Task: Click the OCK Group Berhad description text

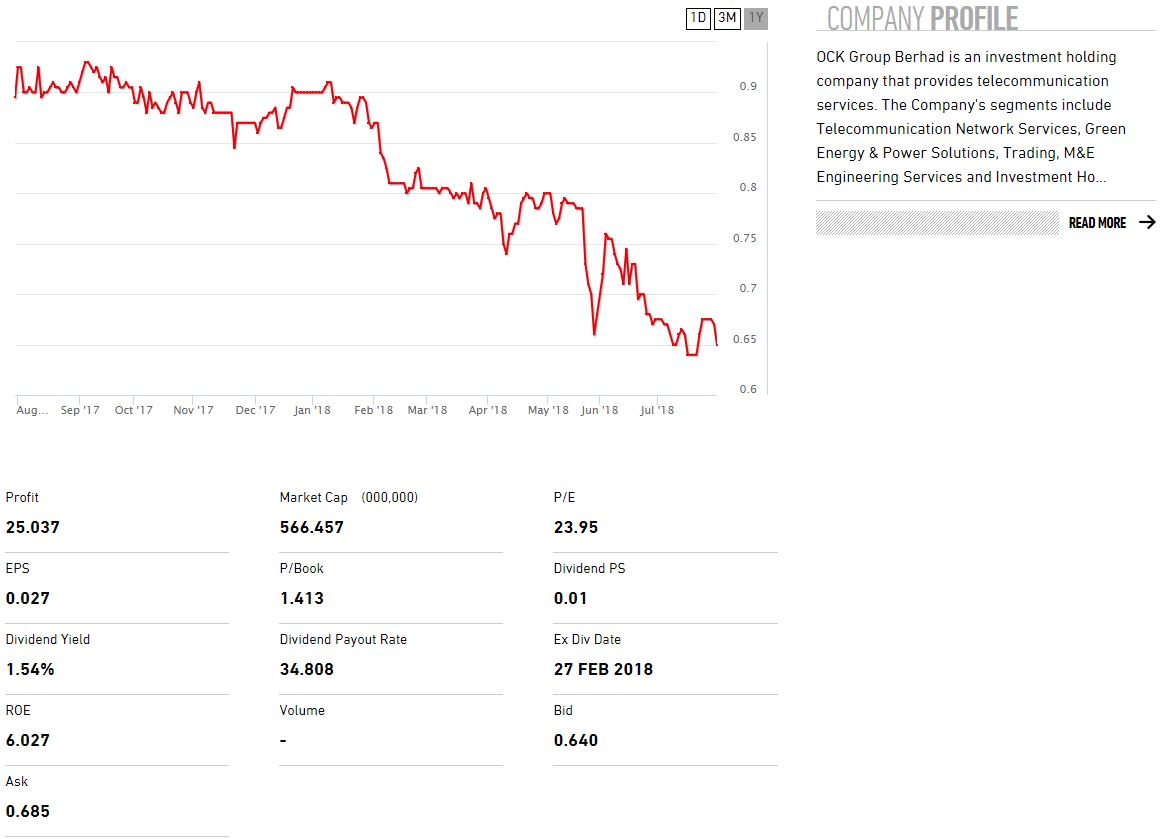Action: tap(970, 117)
